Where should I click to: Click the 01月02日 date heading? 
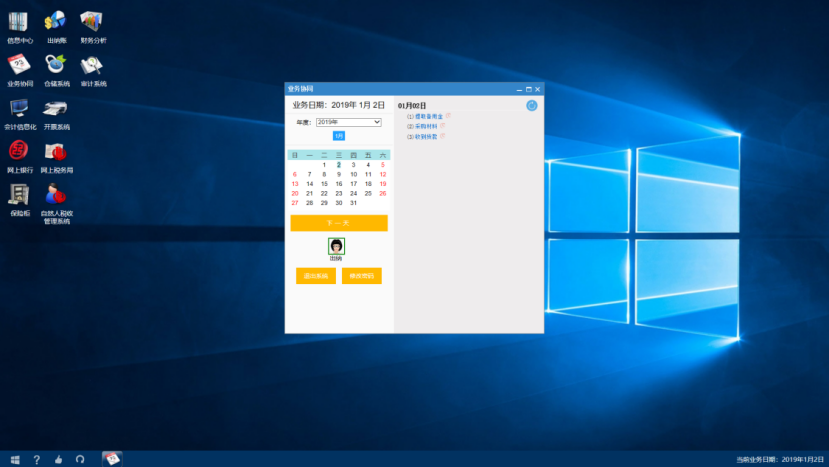point(412,106)
